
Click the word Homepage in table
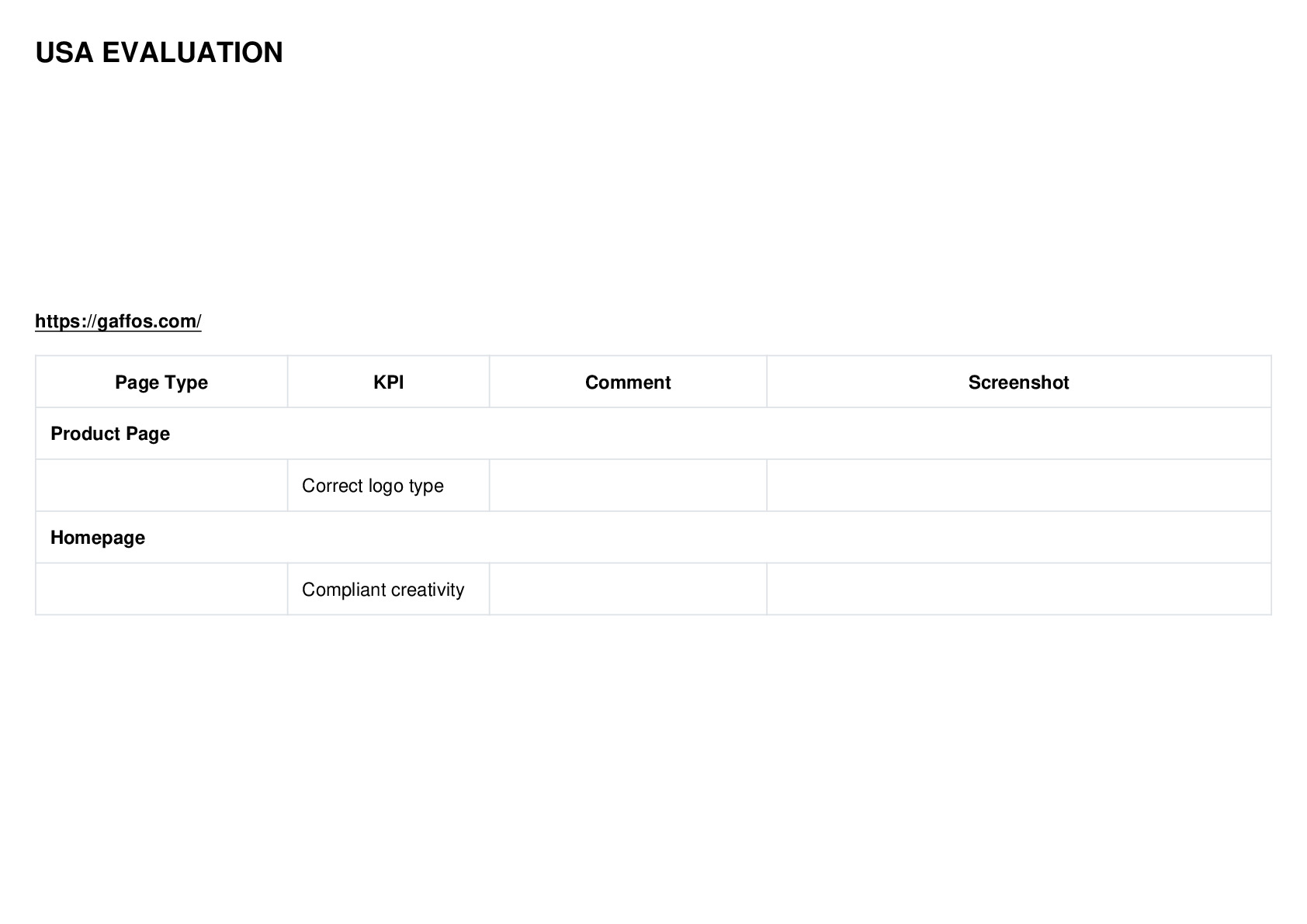pyautogui.click(x=98, y=538)
